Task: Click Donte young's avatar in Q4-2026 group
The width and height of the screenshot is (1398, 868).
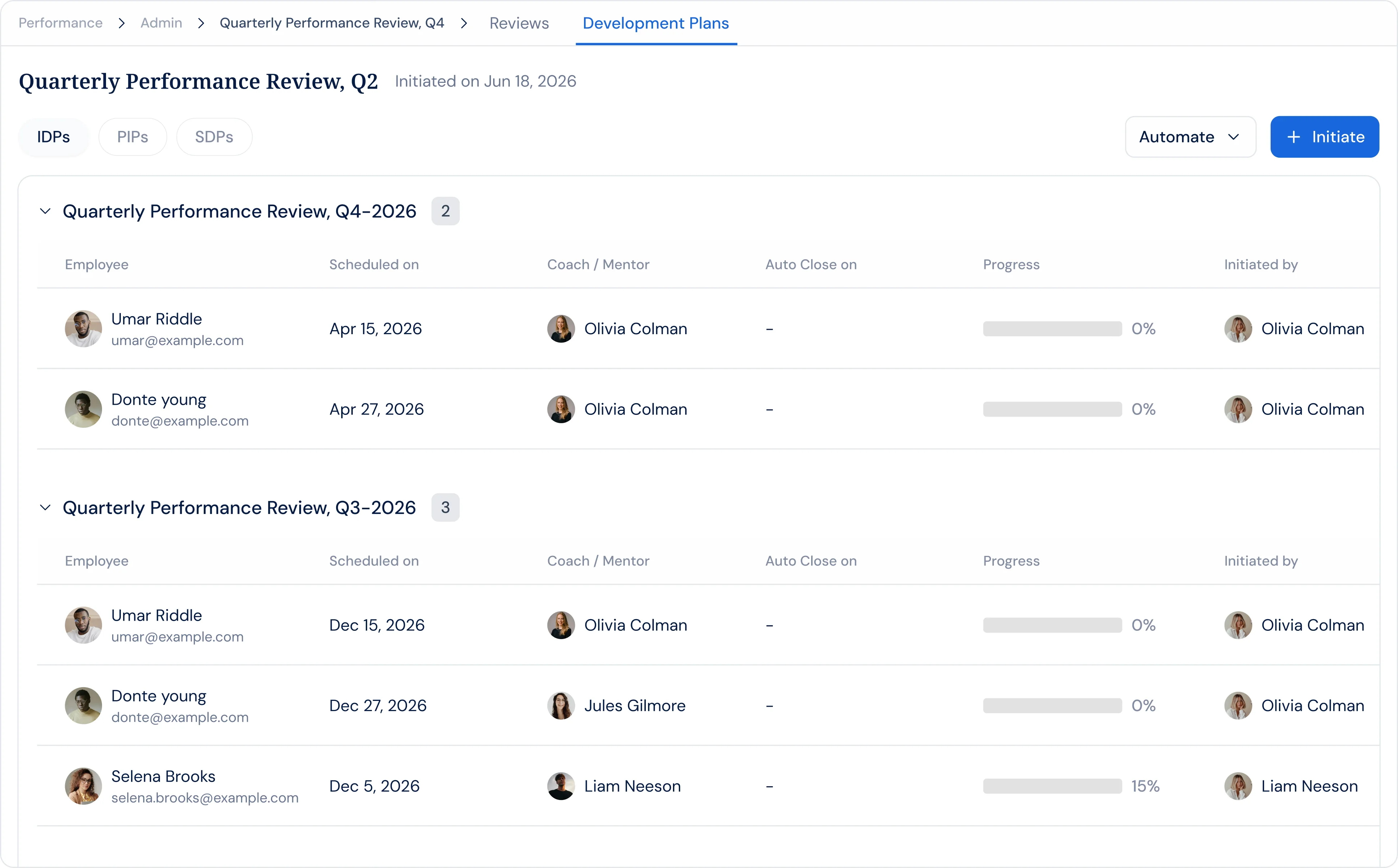Action: pos(83,409)
